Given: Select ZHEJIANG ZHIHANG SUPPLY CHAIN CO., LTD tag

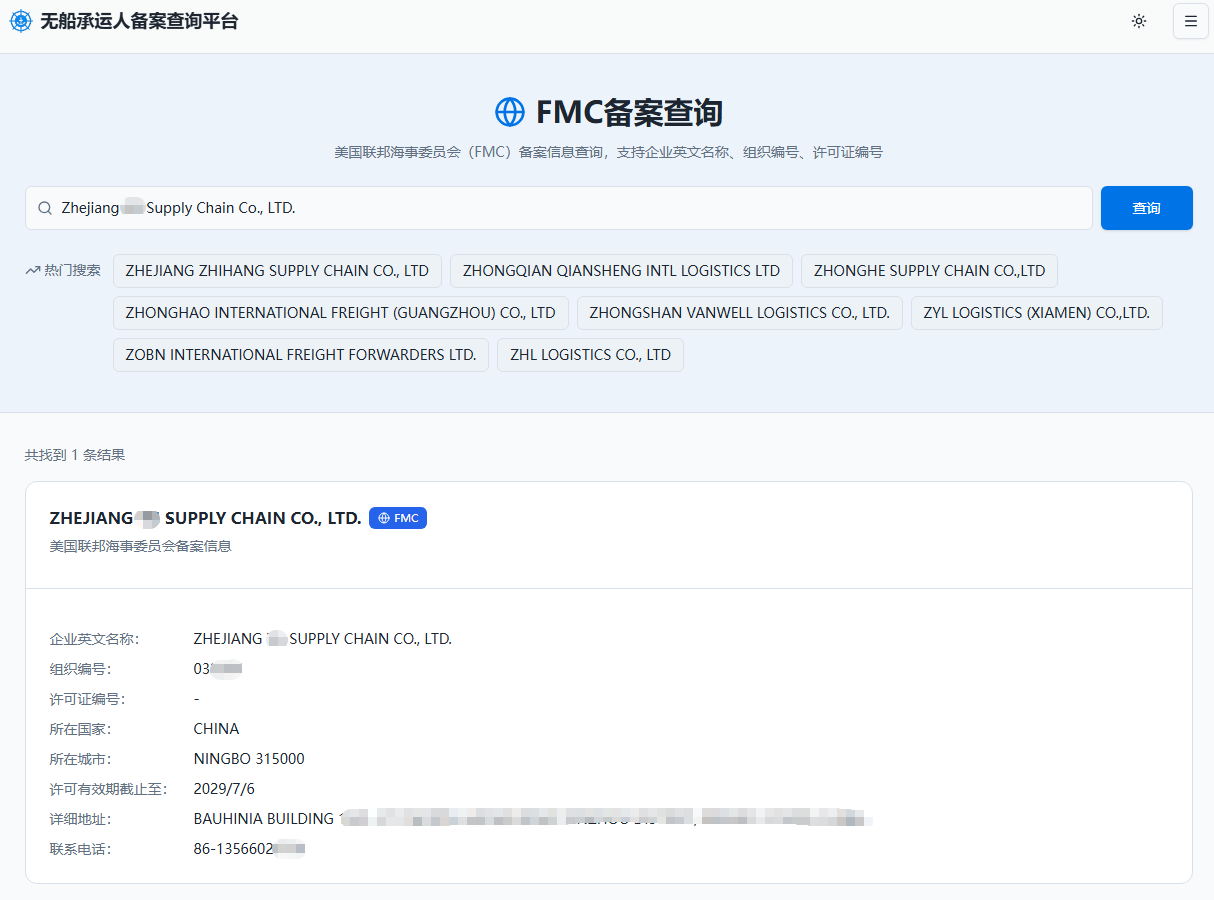Looking at the screenshot, I should point(277,271).
